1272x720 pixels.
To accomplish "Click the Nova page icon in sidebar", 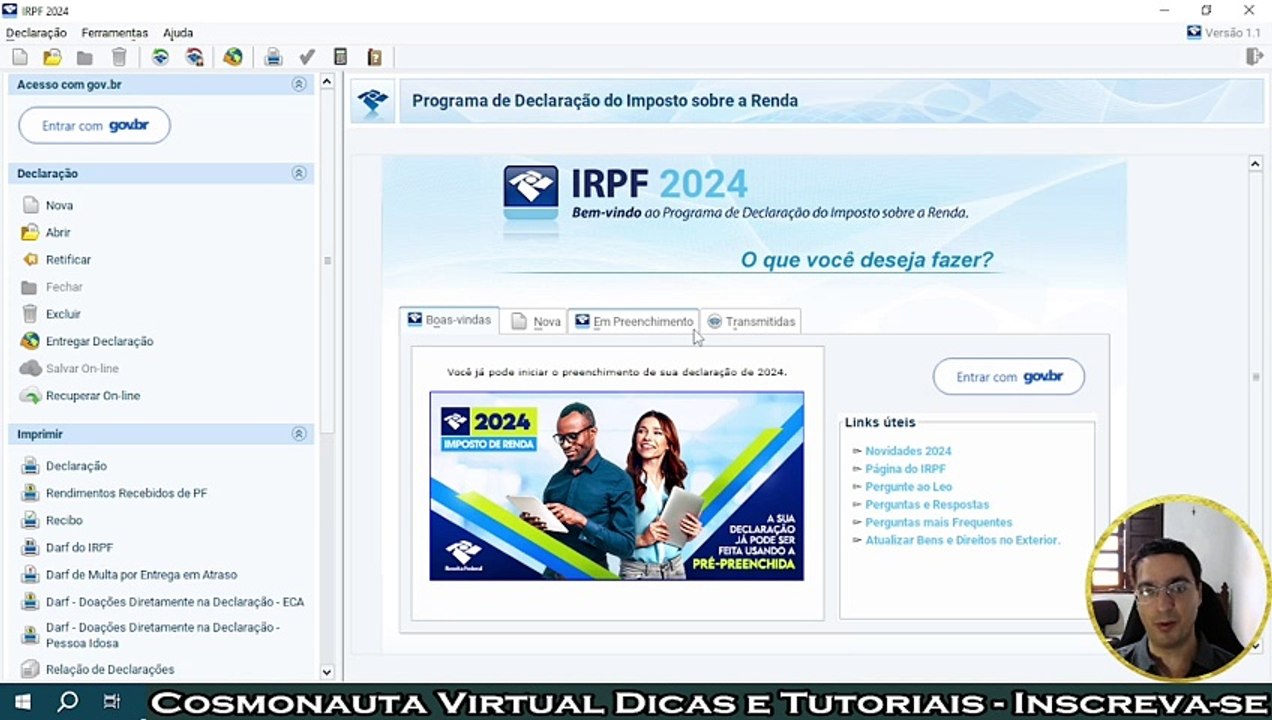I will pyautogui.click(x=30, y=205).
